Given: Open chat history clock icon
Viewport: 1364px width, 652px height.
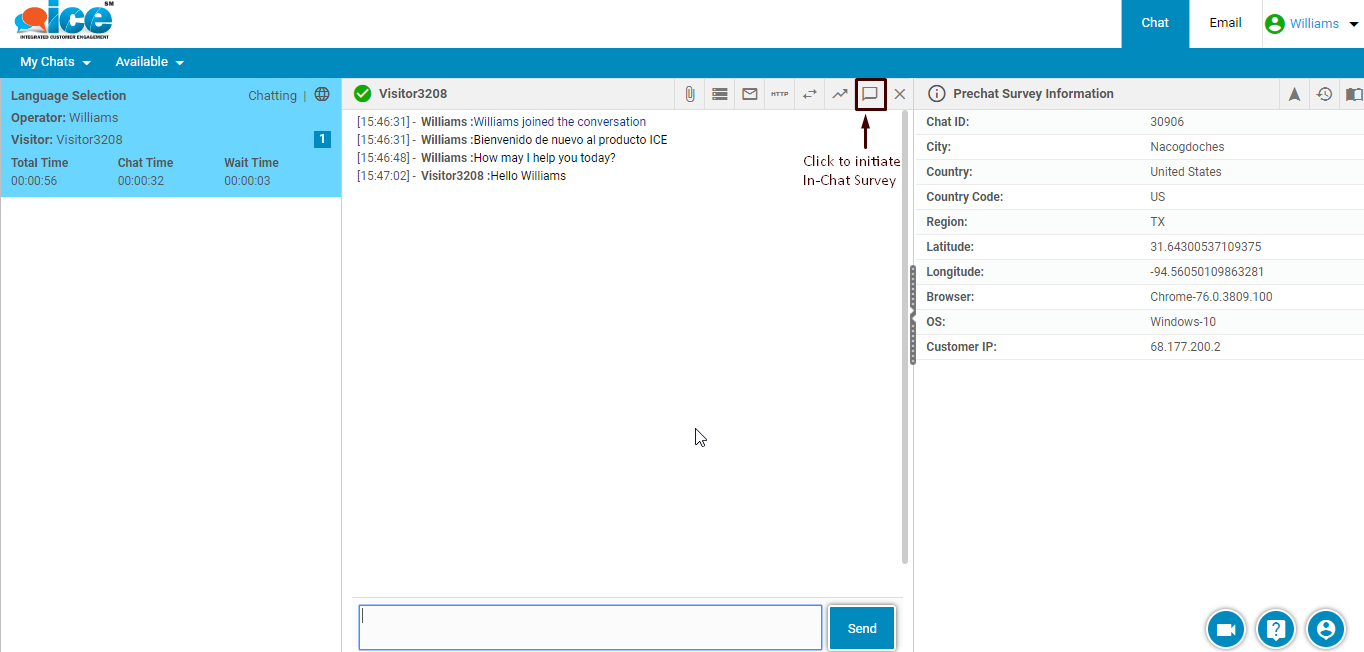Looking at the screenshot, I should [1324, 94].
